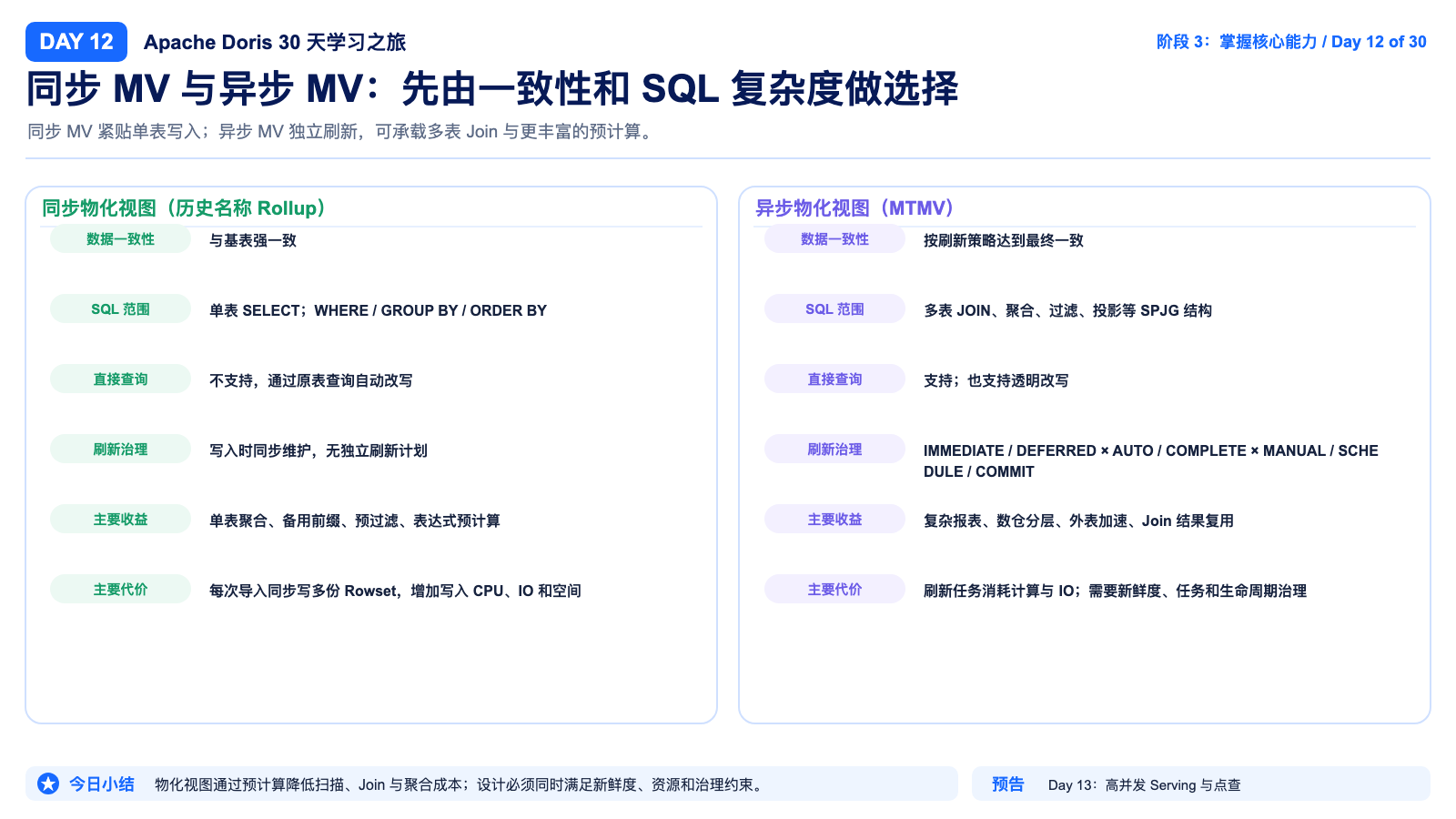Click the text 支持；也支持透明改写
This screenshot has height=819, width=1456.
tap(996, 380)
